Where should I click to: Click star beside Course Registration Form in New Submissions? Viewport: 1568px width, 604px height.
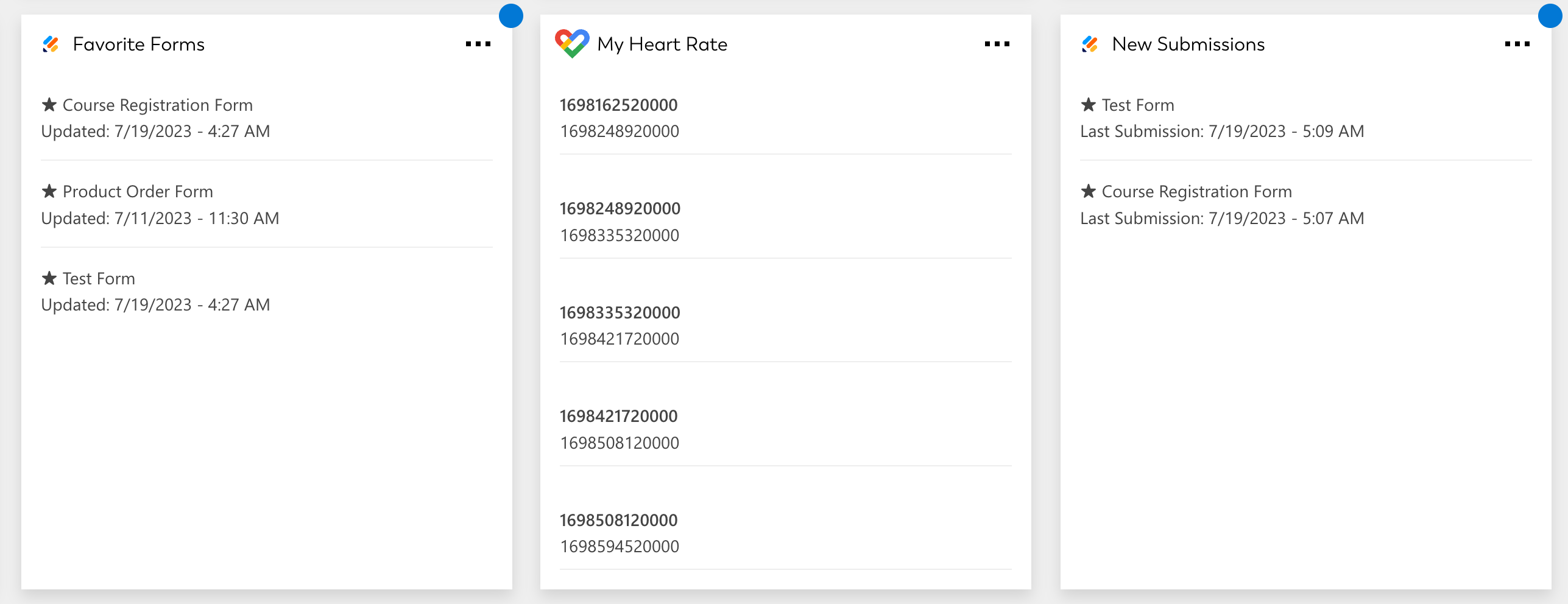pyautogui.click(x=1088, y=192)
